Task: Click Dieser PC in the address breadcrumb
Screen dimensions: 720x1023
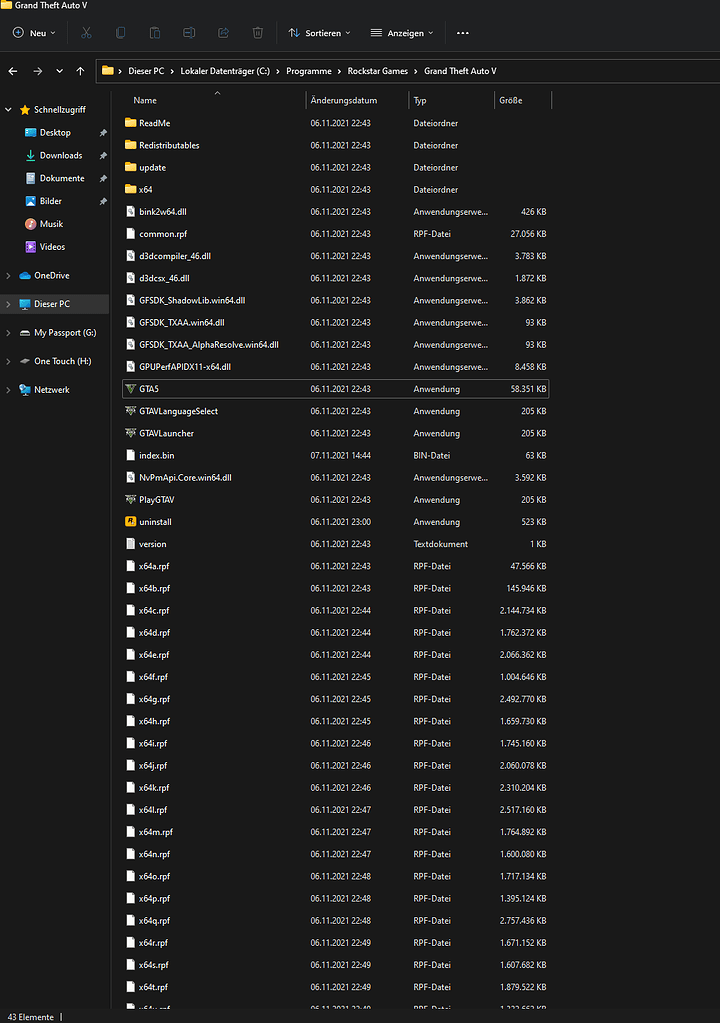Action: (x=146, y=71)
